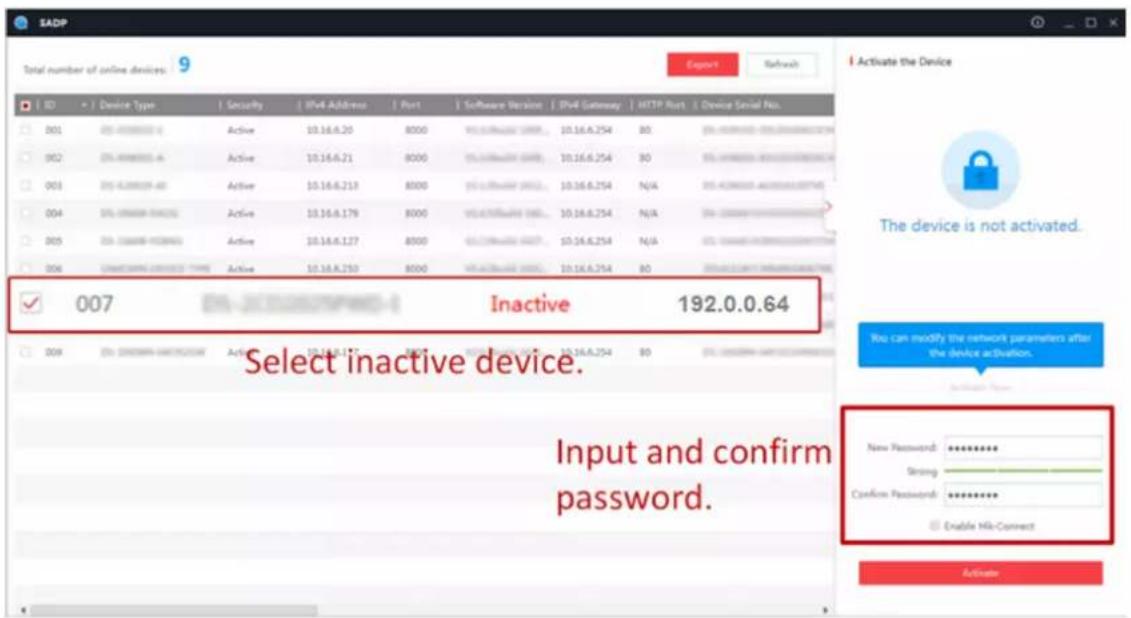
Task: Focus the New Password input field
Action: 1023,448
